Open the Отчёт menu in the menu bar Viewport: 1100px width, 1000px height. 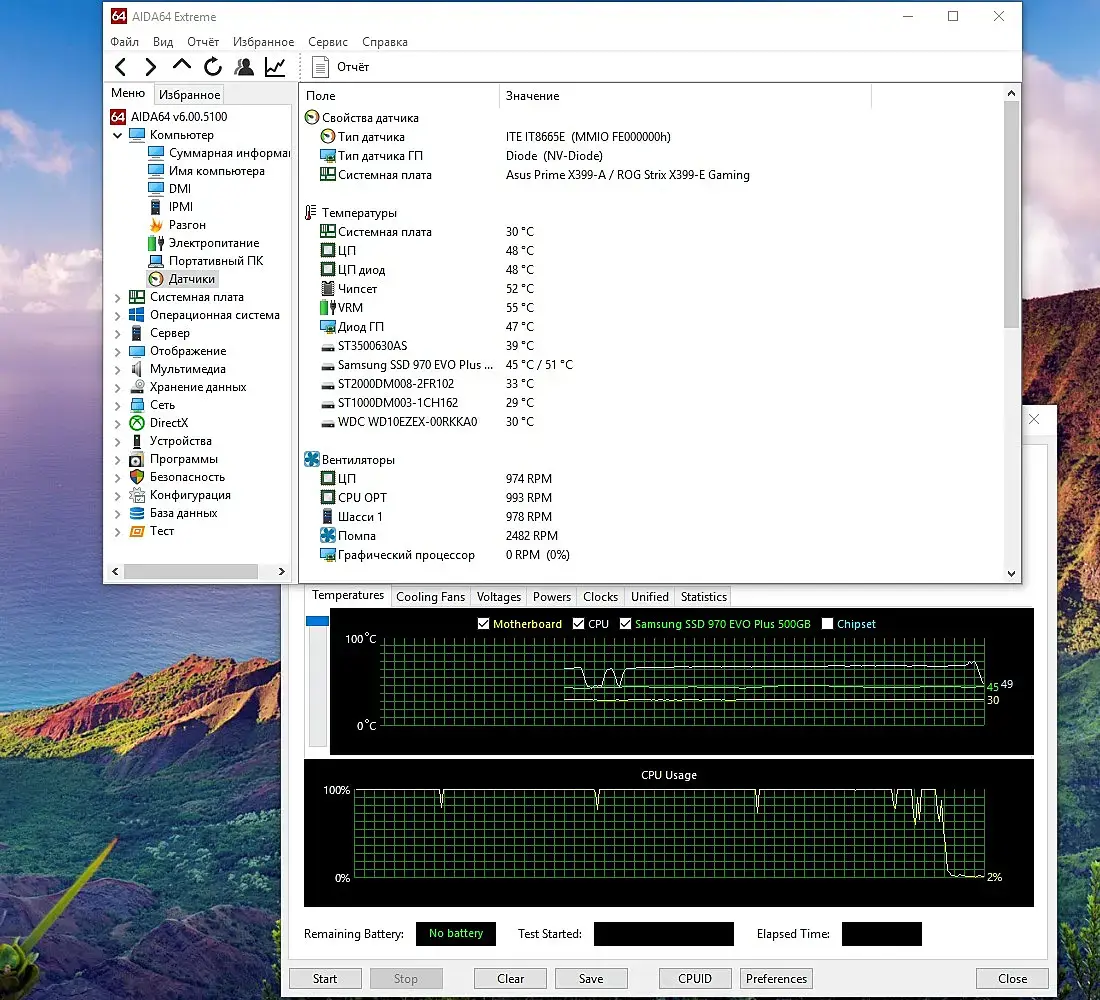tap(203, 42)
